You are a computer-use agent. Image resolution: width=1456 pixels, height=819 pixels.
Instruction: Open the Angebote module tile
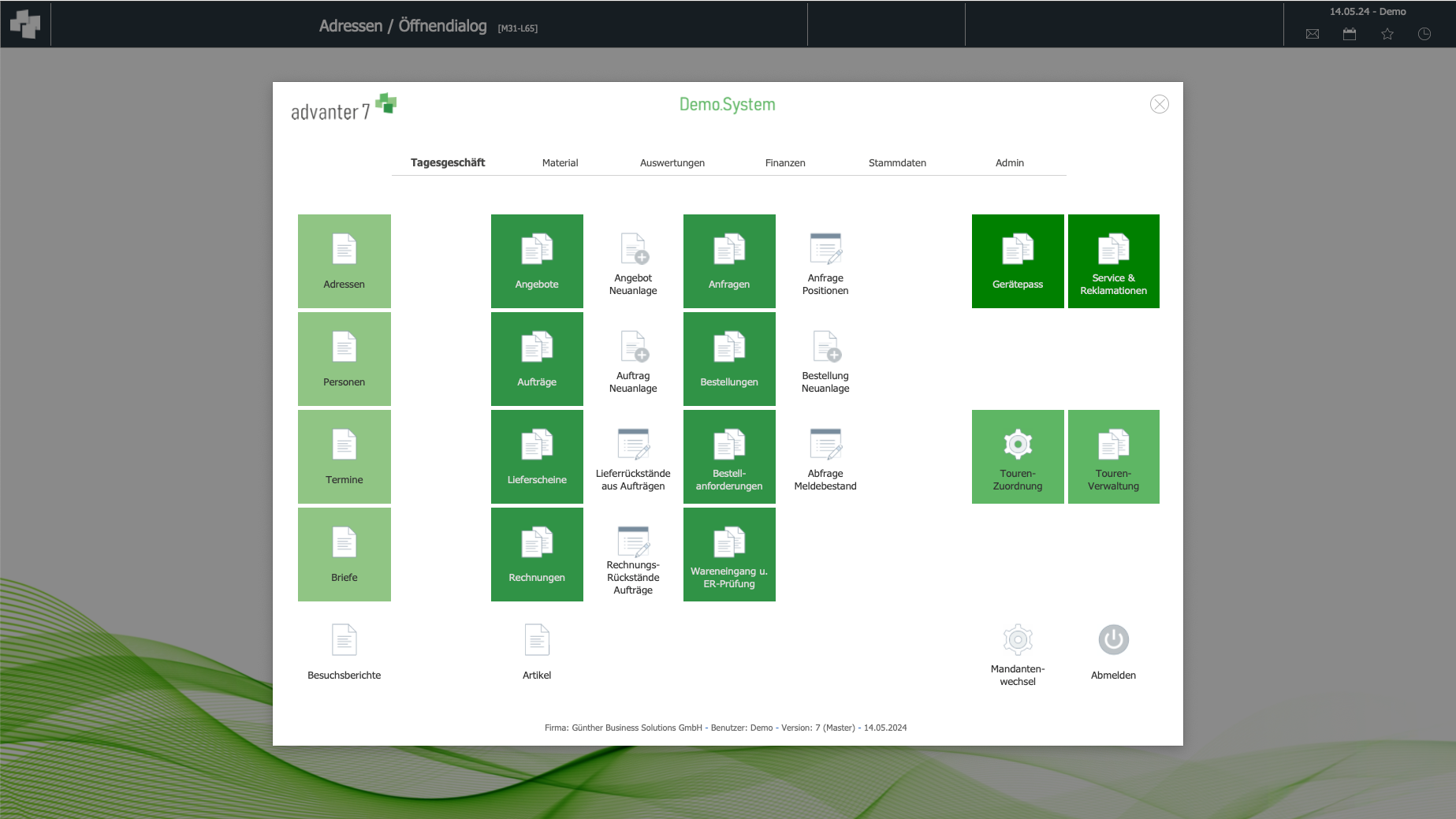[x=537, y=261]
